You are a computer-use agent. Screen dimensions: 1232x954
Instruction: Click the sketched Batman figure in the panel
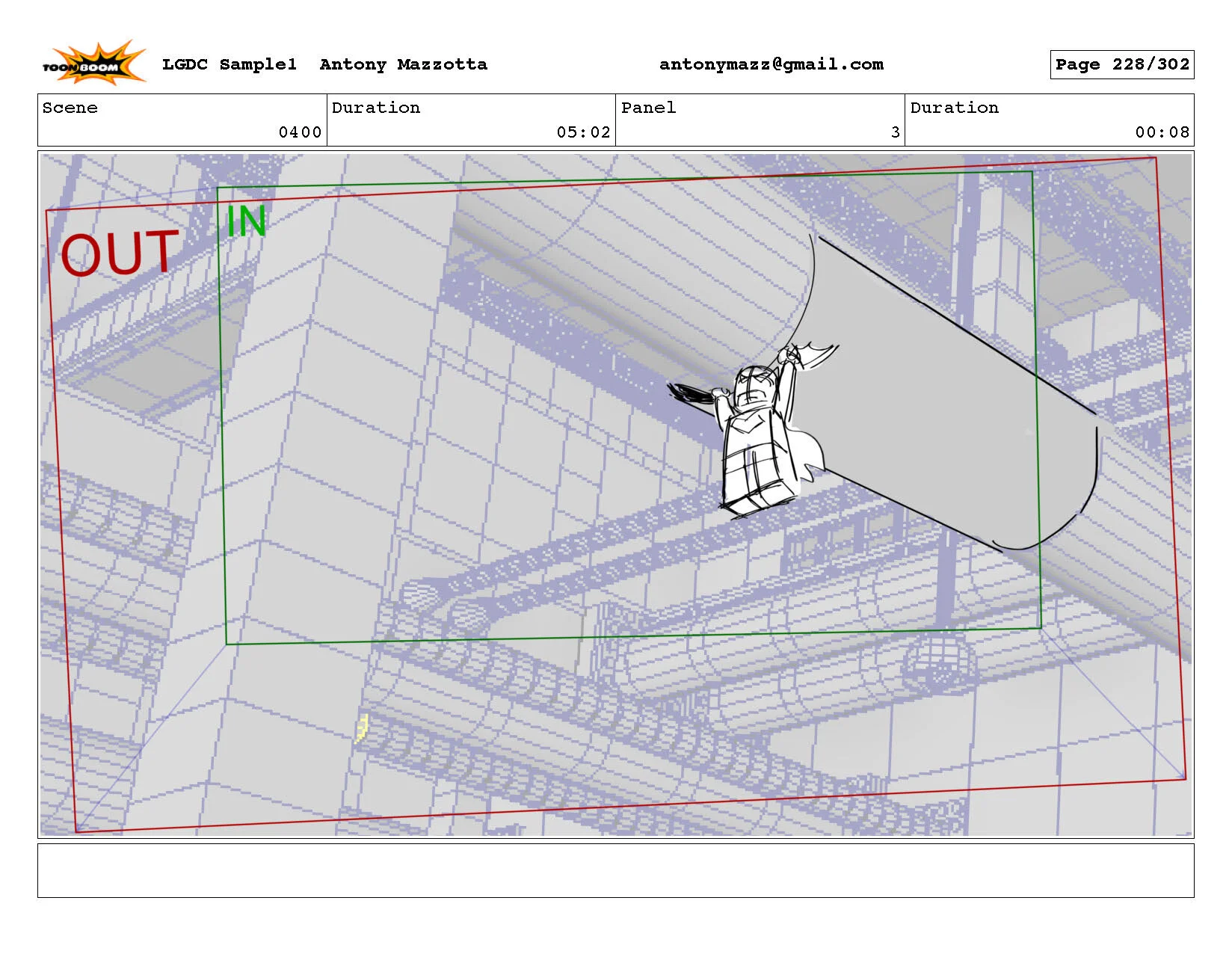(x=755, y=430)
